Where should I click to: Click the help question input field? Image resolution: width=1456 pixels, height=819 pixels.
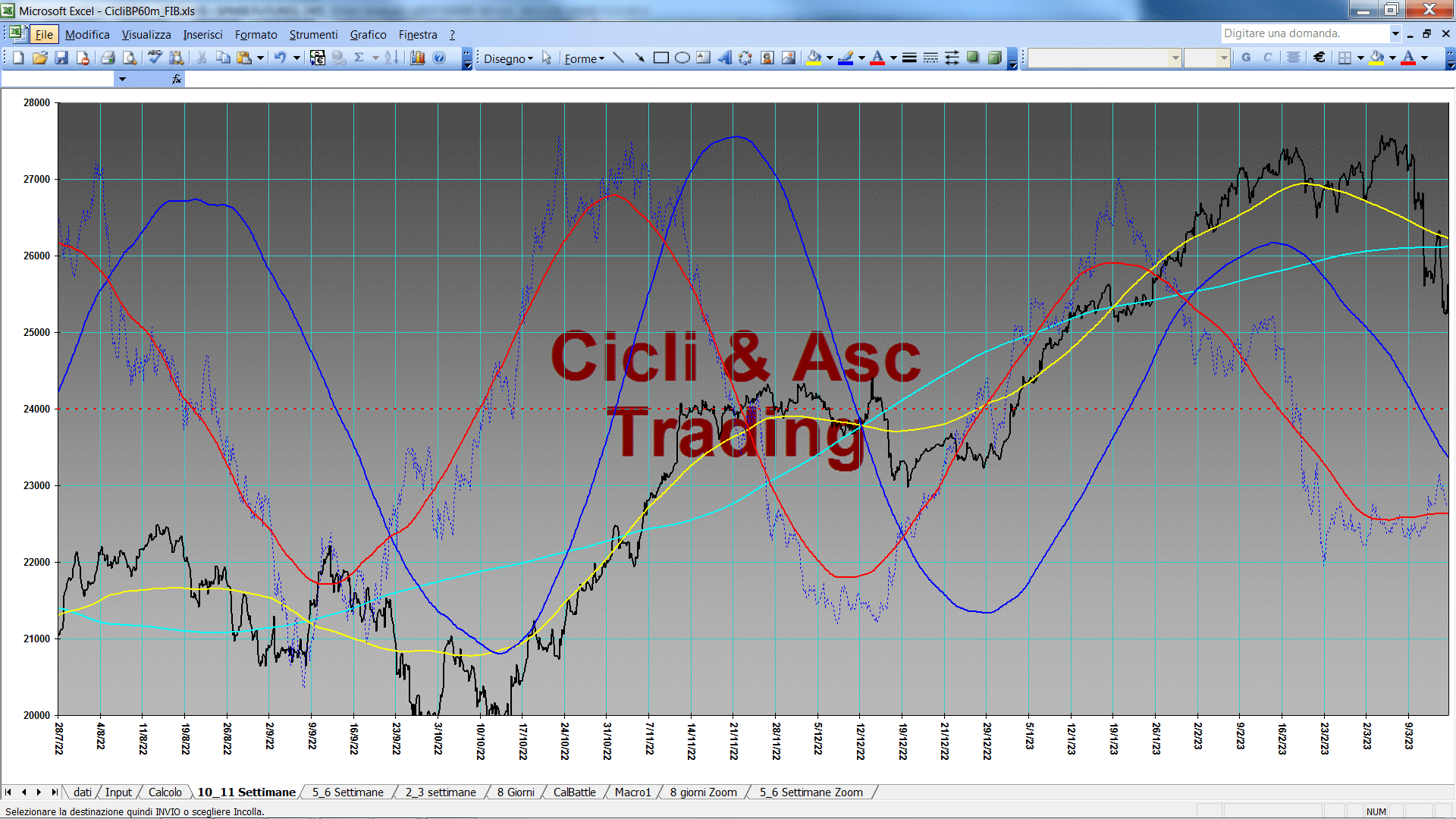[x=1304, y=33]
